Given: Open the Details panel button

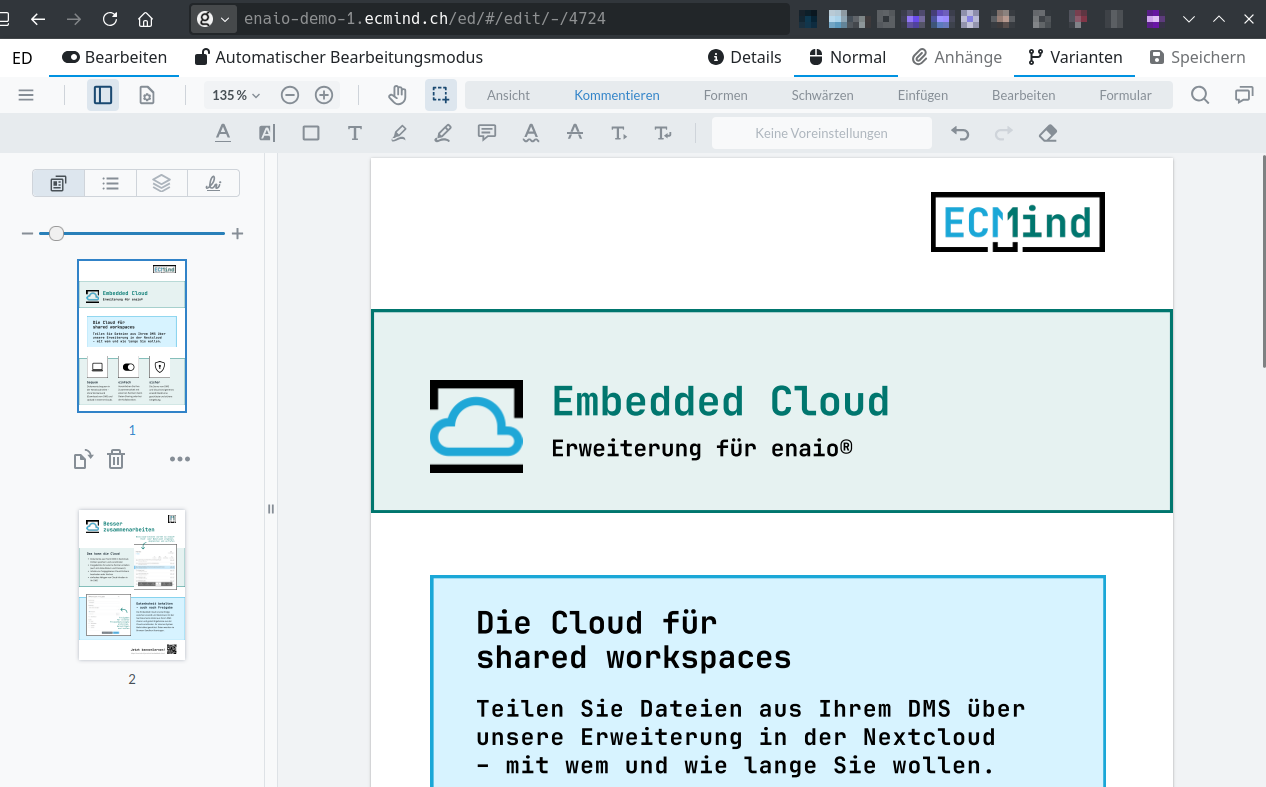Looking at the screenshot, I should pos(744,57).
